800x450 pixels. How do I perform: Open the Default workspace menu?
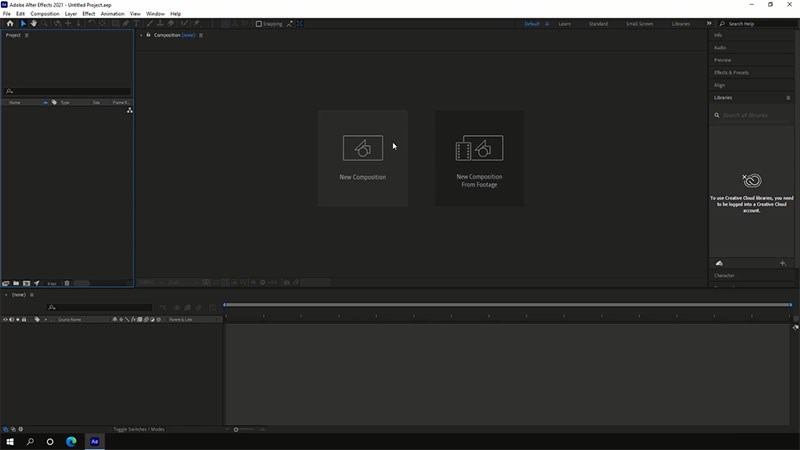tap(547, 23)
